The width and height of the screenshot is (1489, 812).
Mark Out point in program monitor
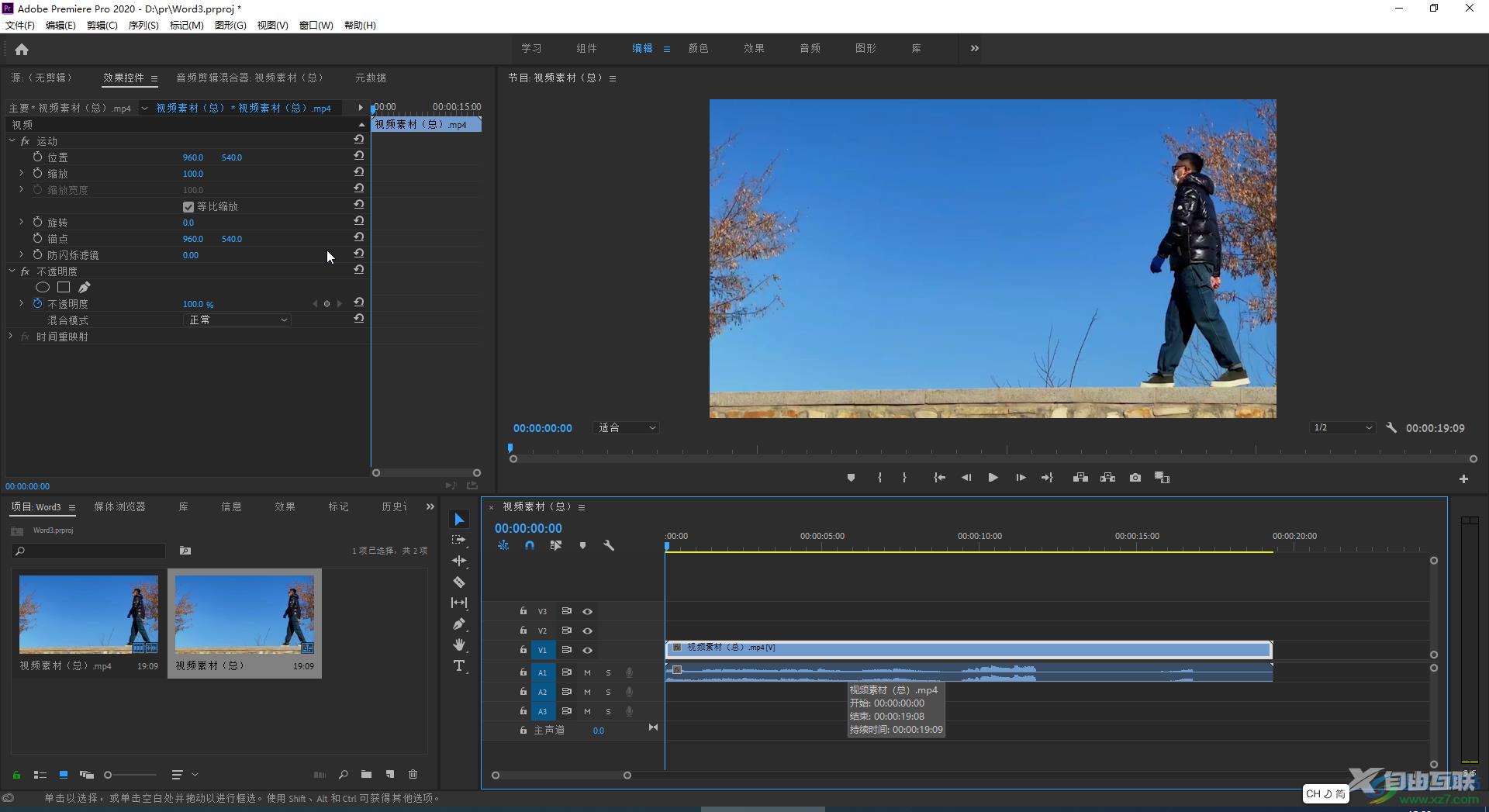tap(904, 478)
